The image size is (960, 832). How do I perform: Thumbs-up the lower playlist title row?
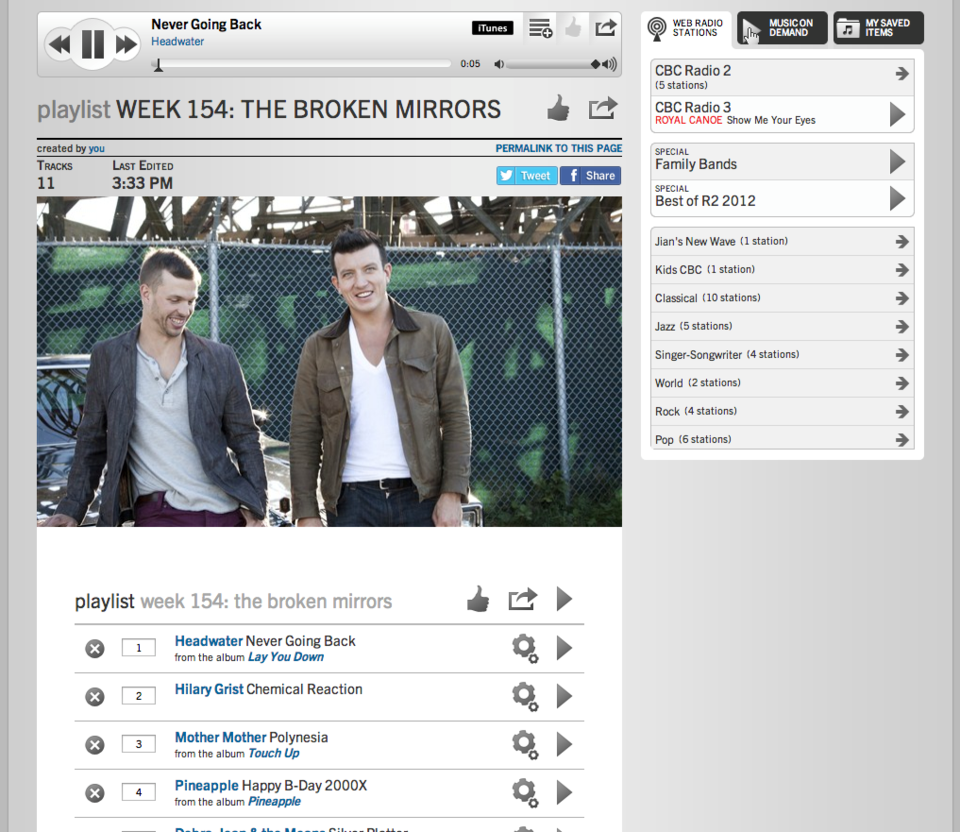pyautogui.click(x=478, y=599)
